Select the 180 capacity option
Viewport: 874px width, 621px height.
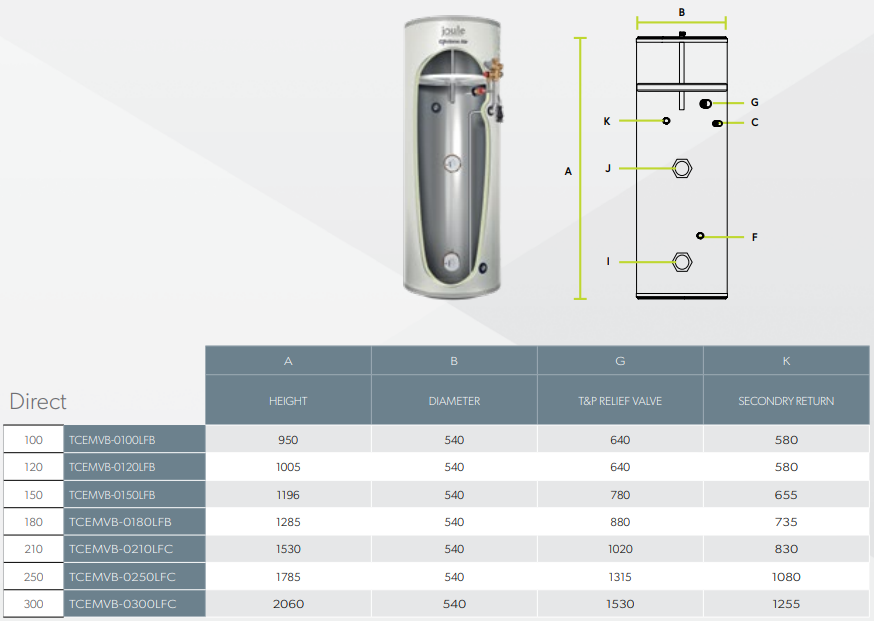point(33,521)
